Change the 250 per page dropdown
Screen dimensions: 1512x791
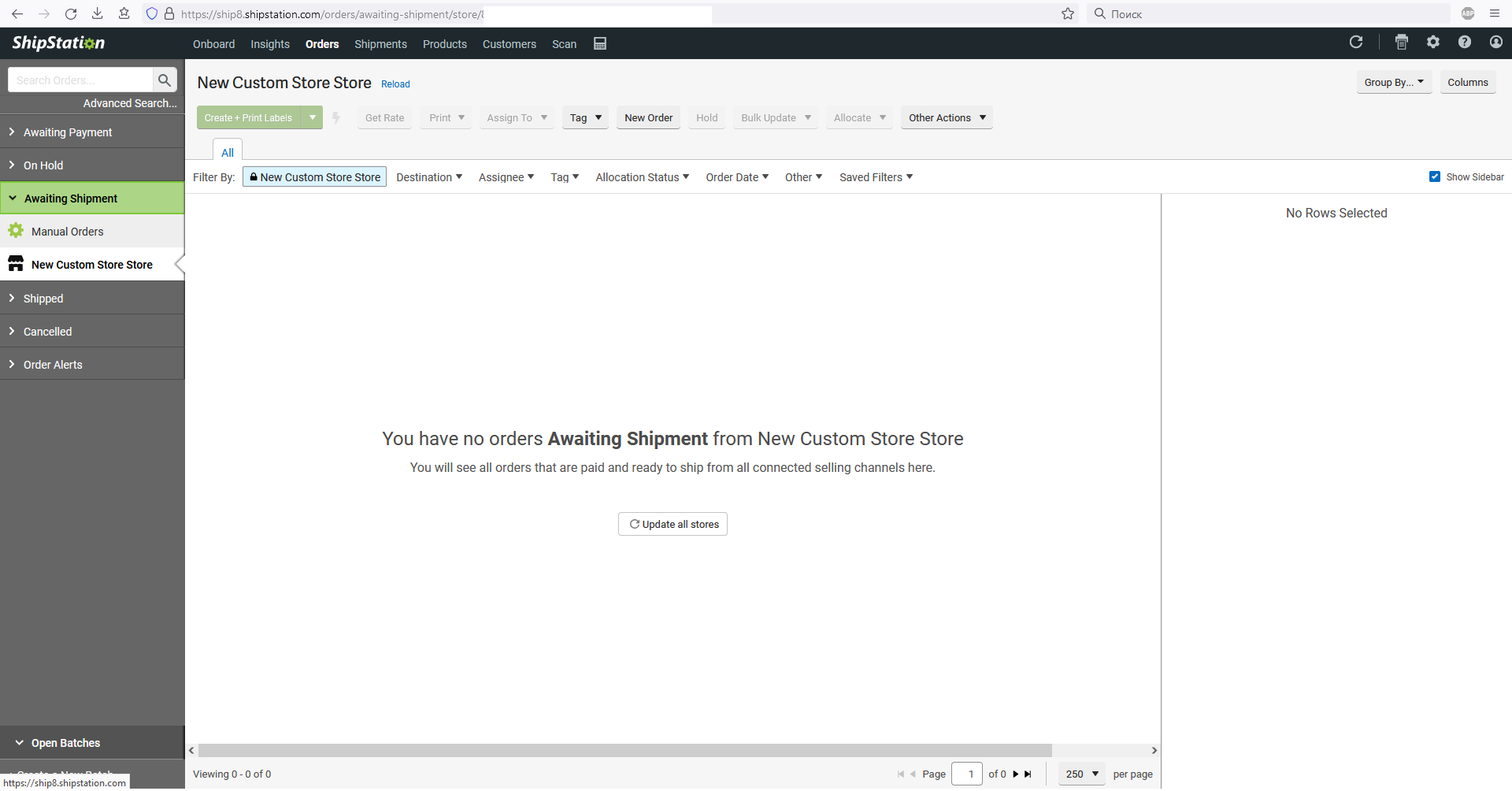click(x=1082, y=774)
